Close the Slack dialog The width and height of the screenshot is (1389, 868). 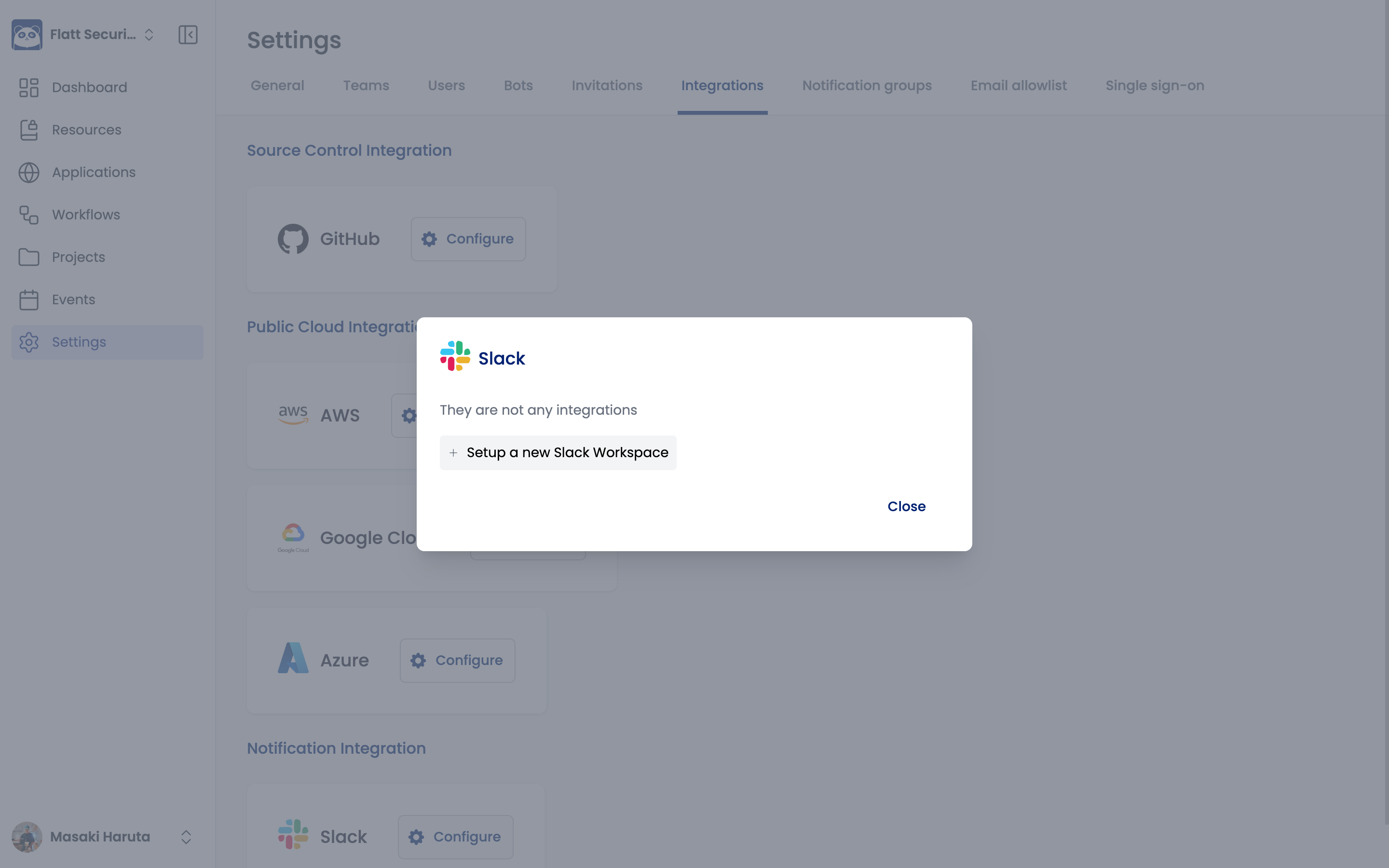[906, 506]
